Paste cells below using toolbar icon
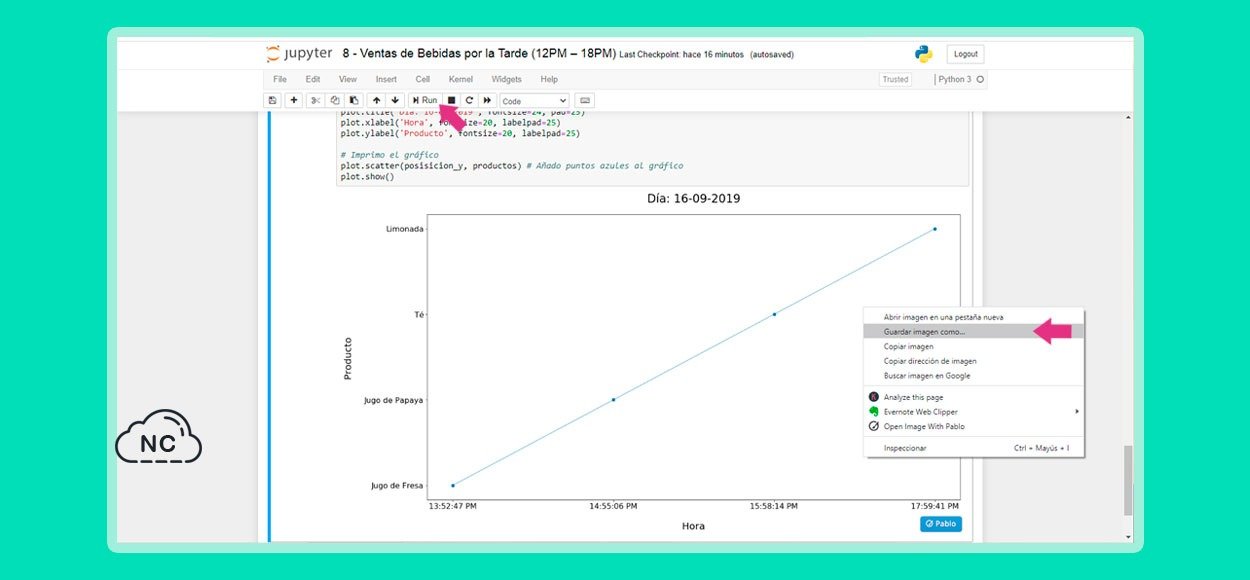The image size is (1250, 580). tap(354, 100)
